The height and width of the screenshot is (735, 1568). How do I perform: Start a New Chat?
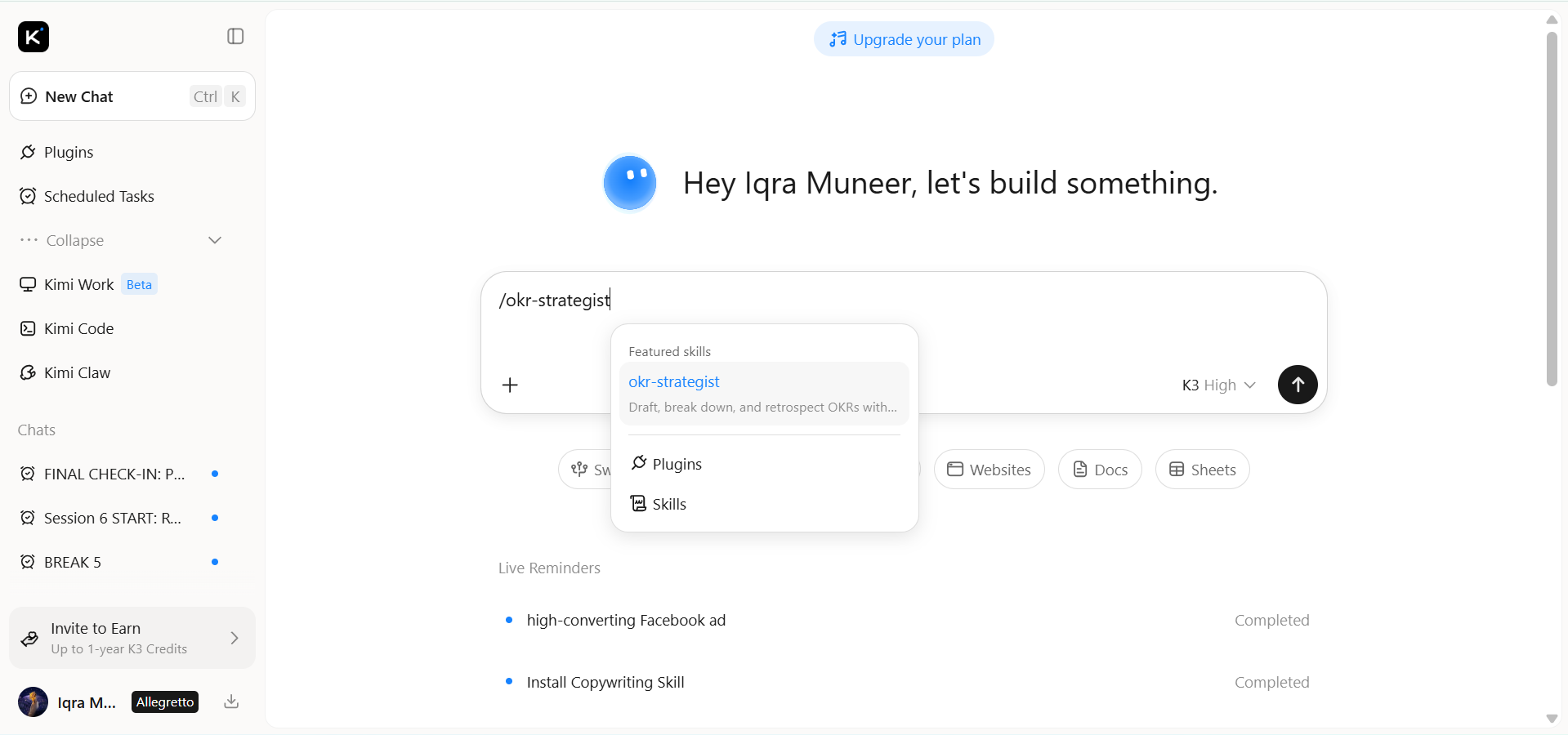[x=132, y=96]
